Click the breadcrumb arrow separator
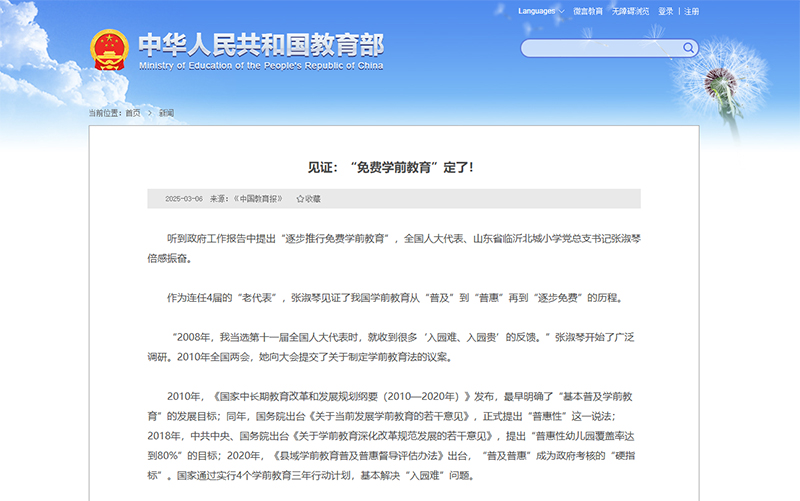 [149, 113]
